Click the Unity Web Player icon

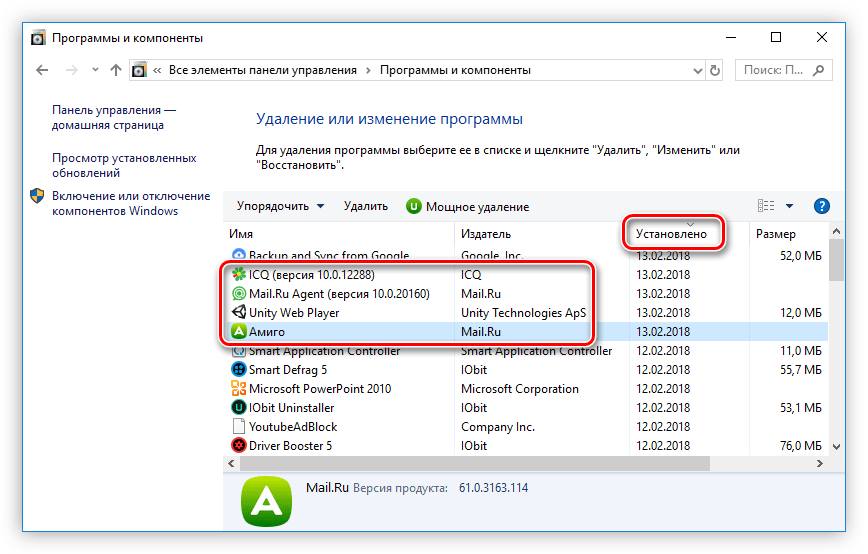239,312
